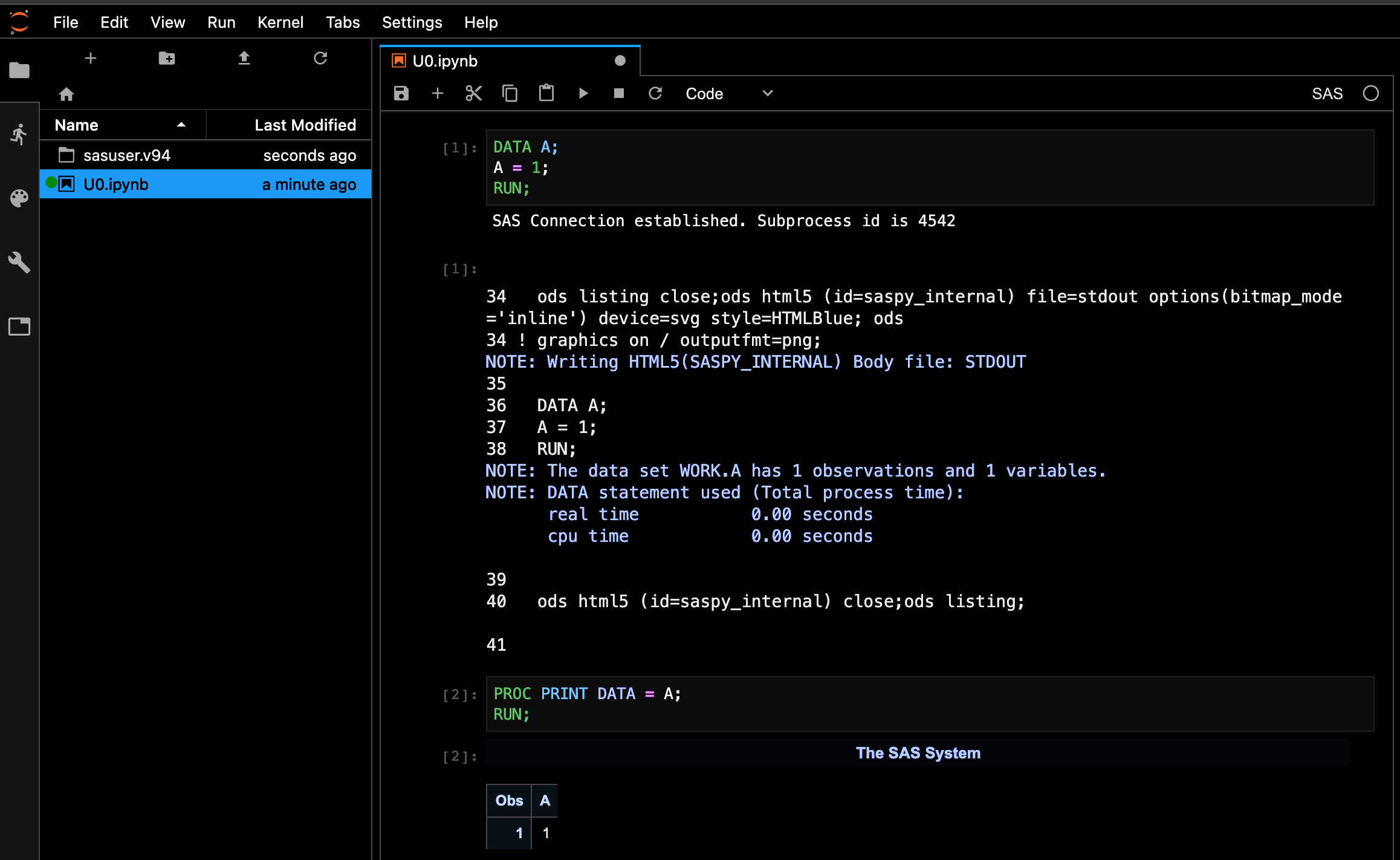Copy the selected cells icon
This screenshot has height=860, width=1400.
pyautogui.click(x=510, y=93)
